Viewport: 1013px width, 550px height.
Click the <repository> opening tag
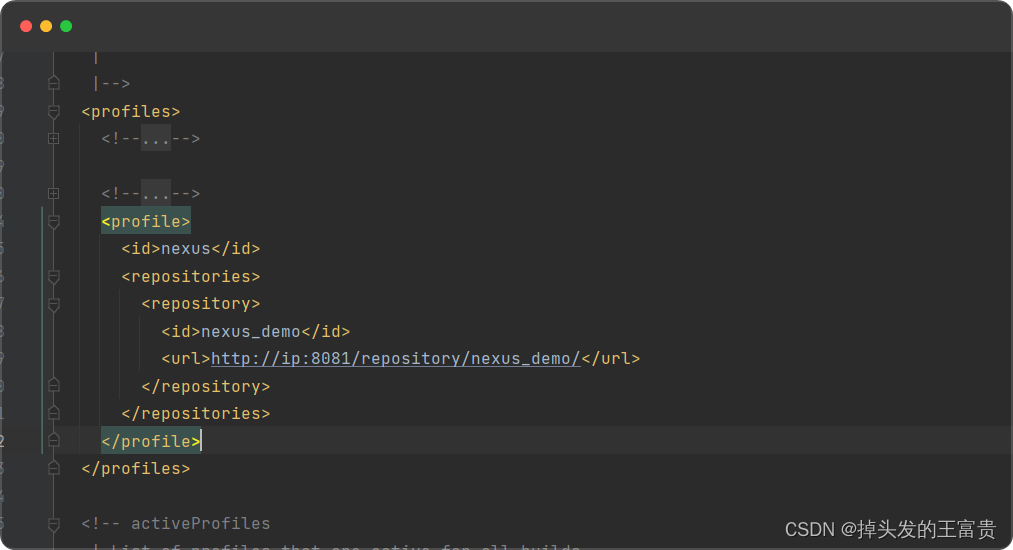click(201, 304)
